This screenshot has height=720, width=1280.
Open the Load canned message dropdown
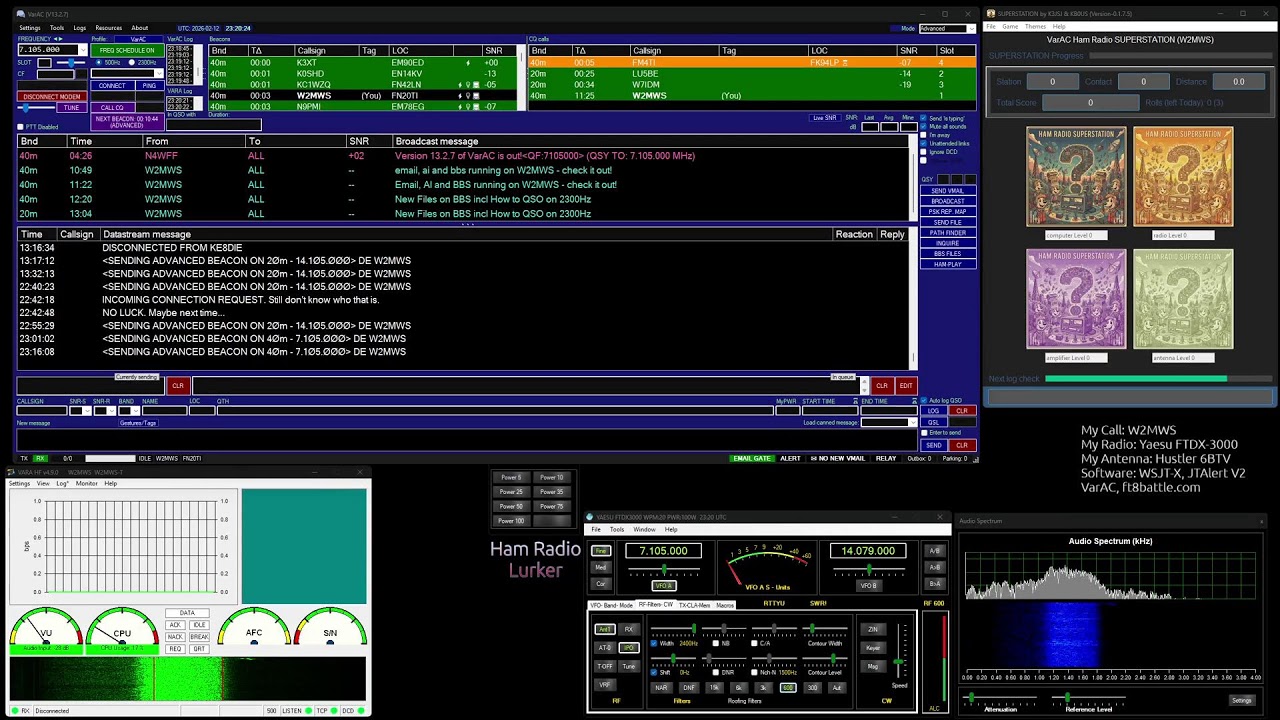[912, 423]
